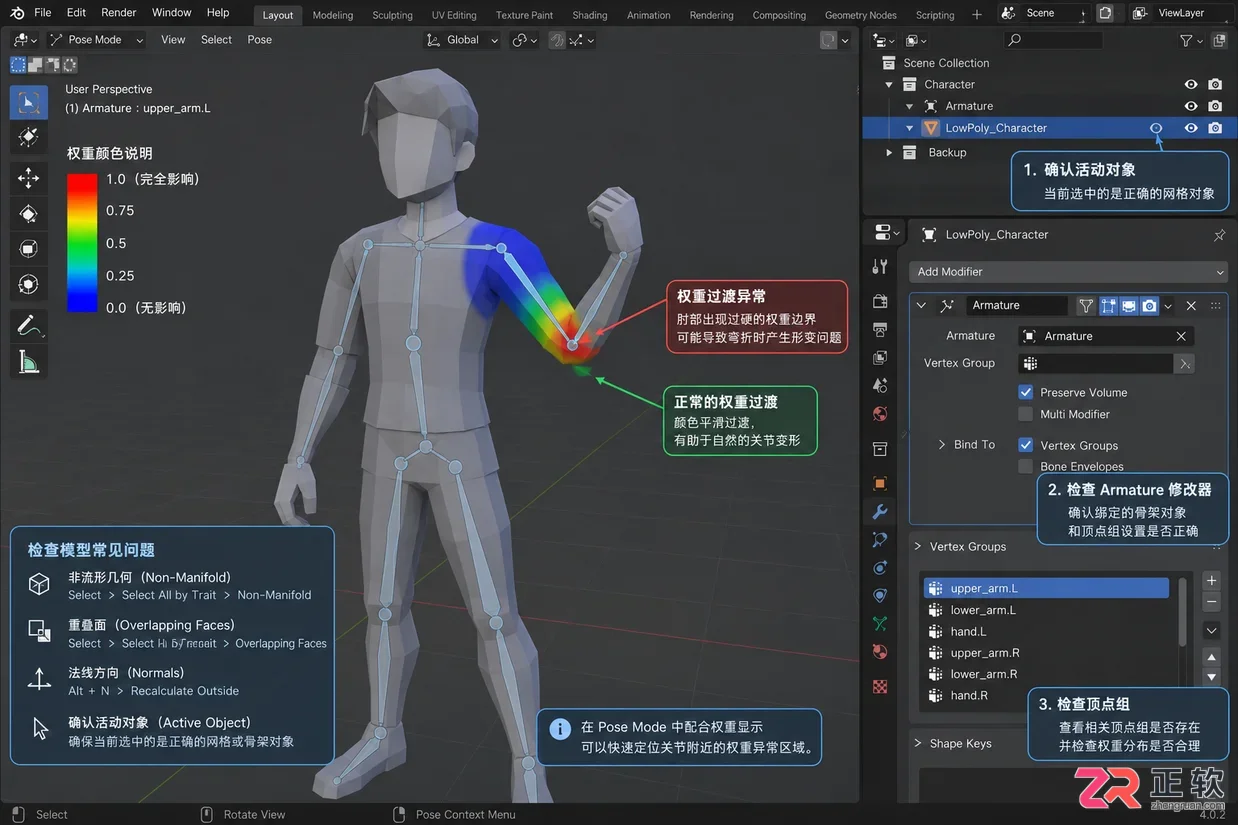Hide Character collection with eye icon
Screen dimensions: 1238x825
point(1191,85)
